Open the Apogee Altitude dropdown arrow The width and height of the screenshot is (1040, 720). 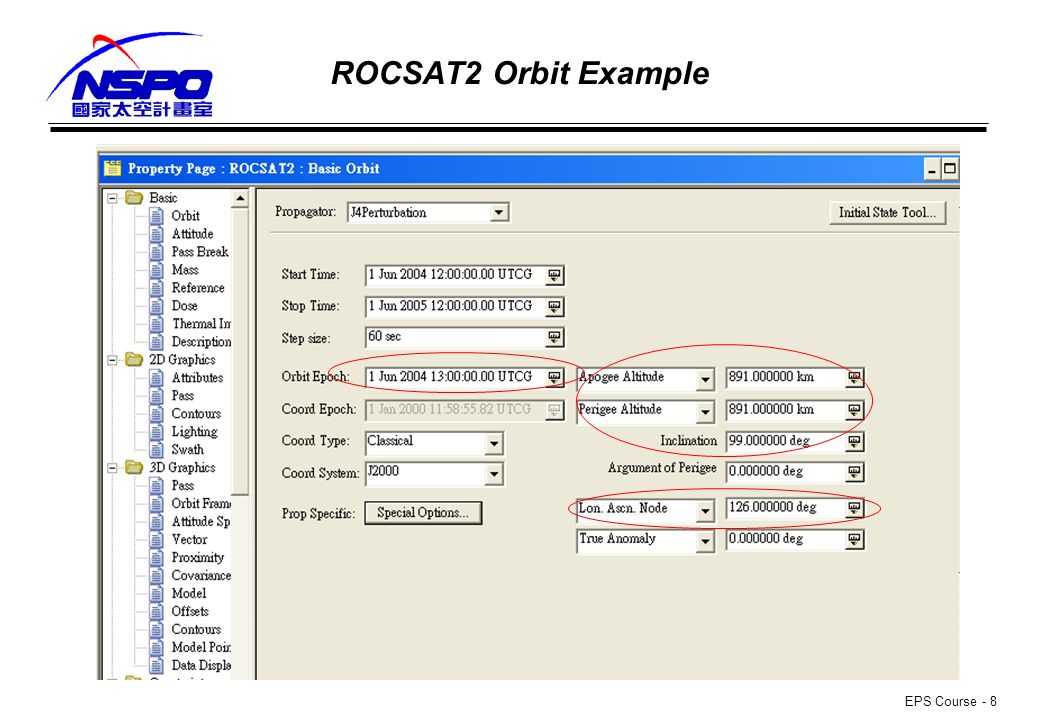coord(705,379)
